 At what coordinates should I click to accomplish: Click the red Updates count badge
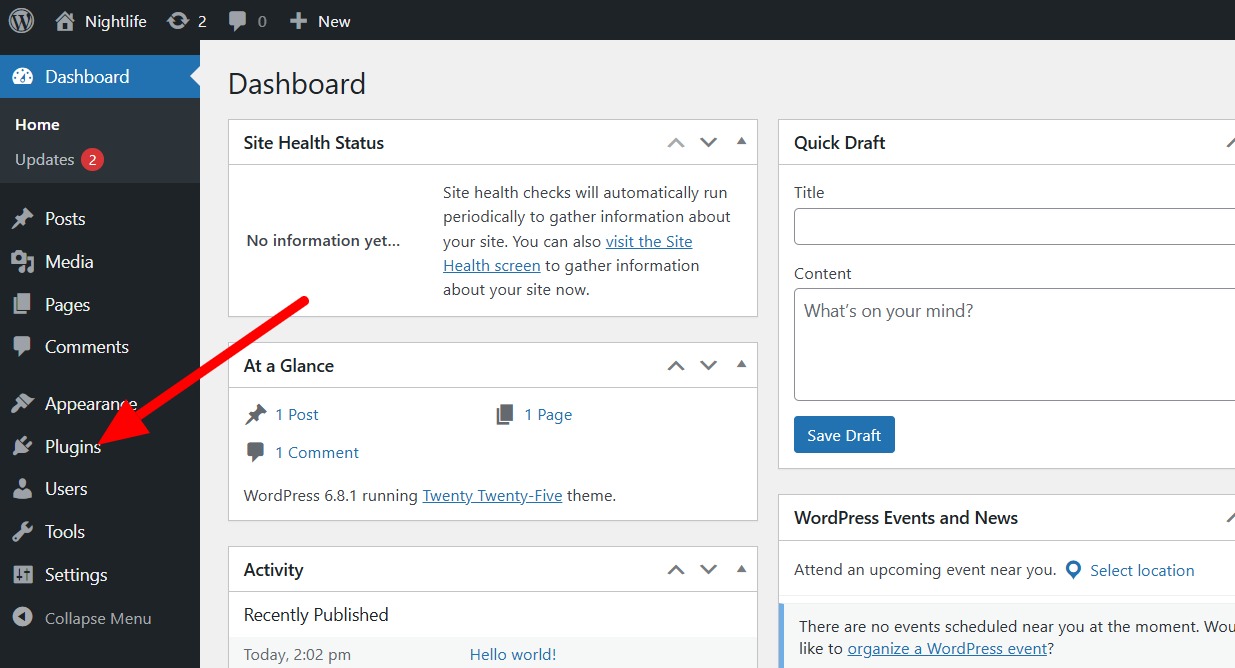93,160
